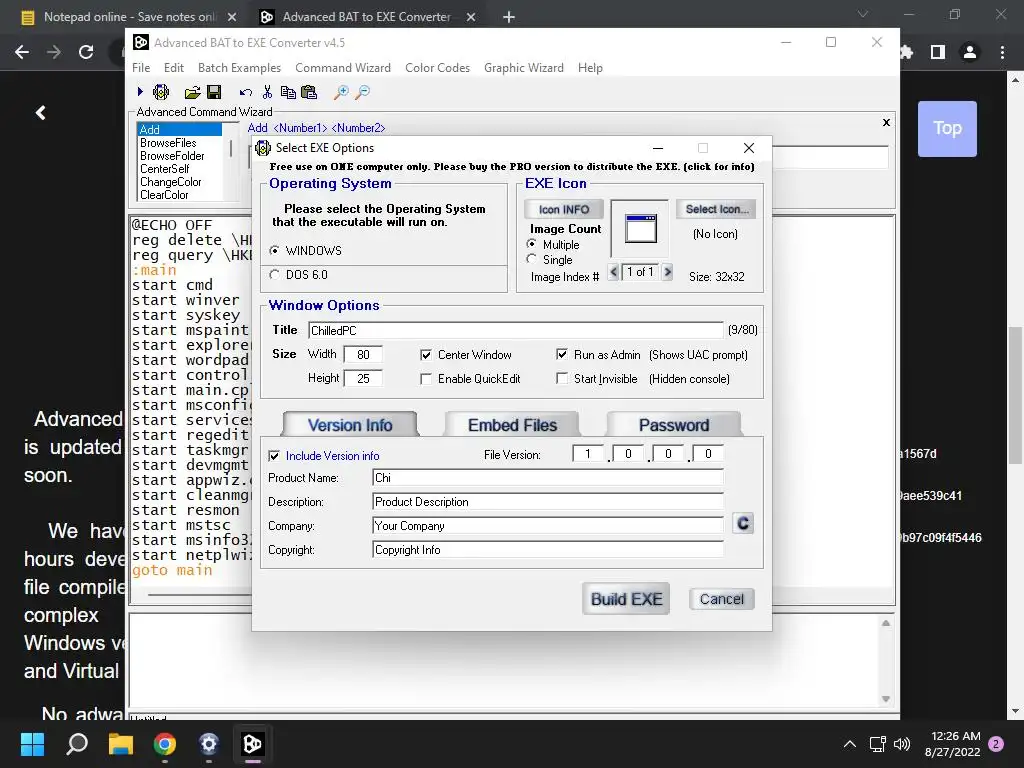This screenshot has width=1024, height=768.
Task: Open the Batch Examples menu
Action: coord(239,68)
